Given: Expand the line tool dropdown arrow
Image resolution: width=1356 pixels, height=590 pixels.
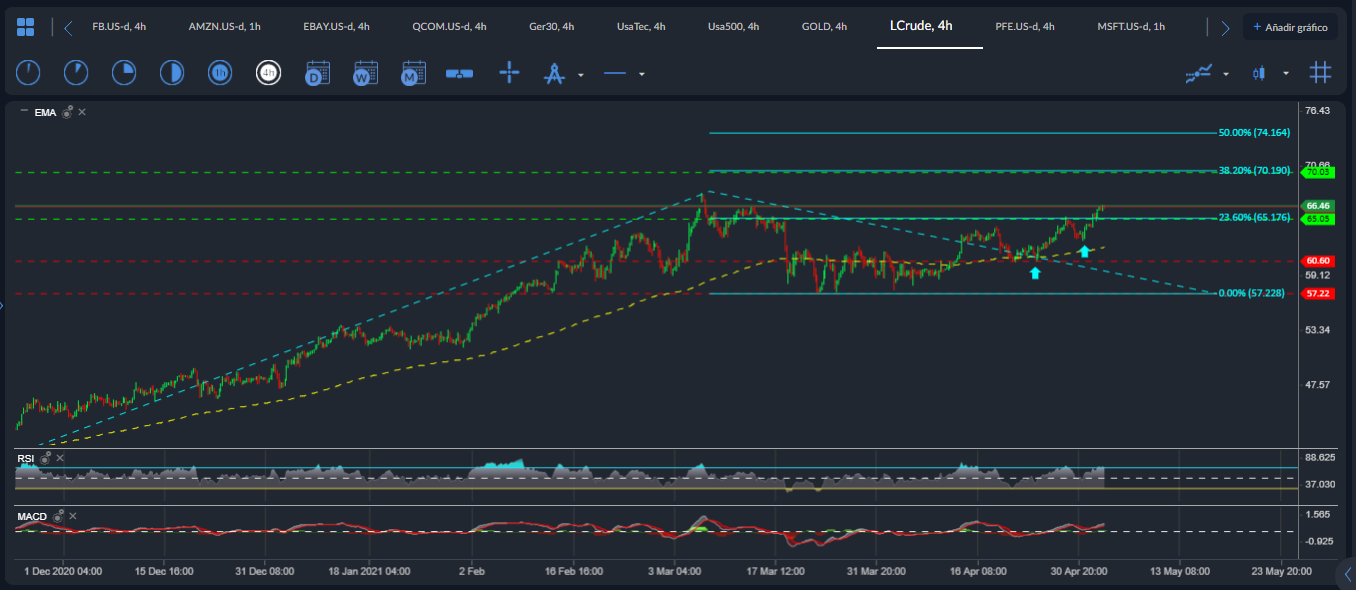Looking at the screenshot, I should pos(642,74).
